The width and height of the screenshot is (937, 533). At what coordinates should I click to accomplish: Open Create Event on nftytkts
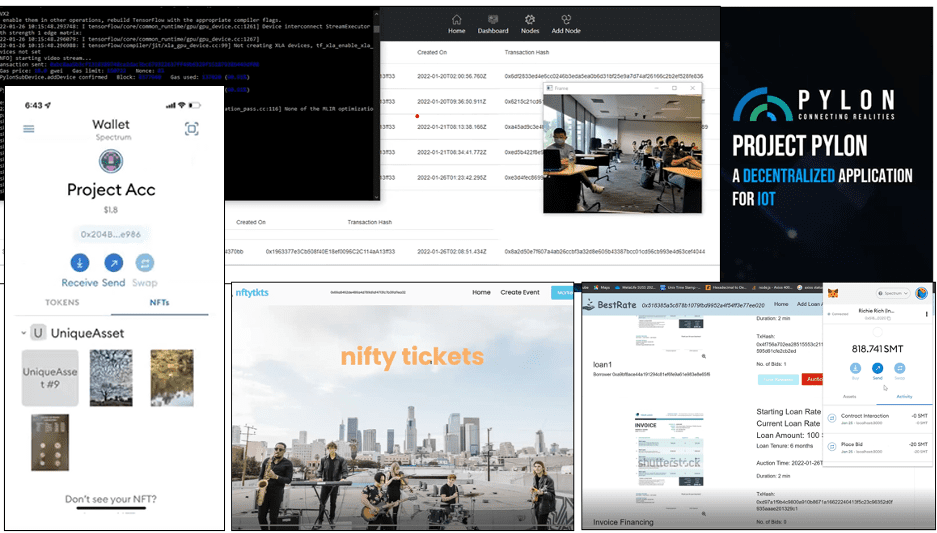tap(520, 292)
